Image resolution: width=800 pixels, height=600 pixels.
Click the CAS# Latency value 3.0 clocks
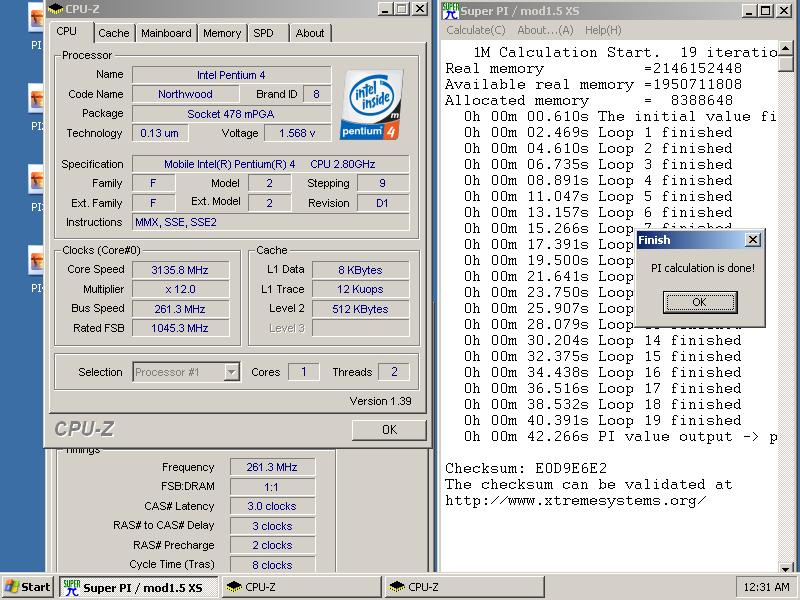(x=272, y=506)
